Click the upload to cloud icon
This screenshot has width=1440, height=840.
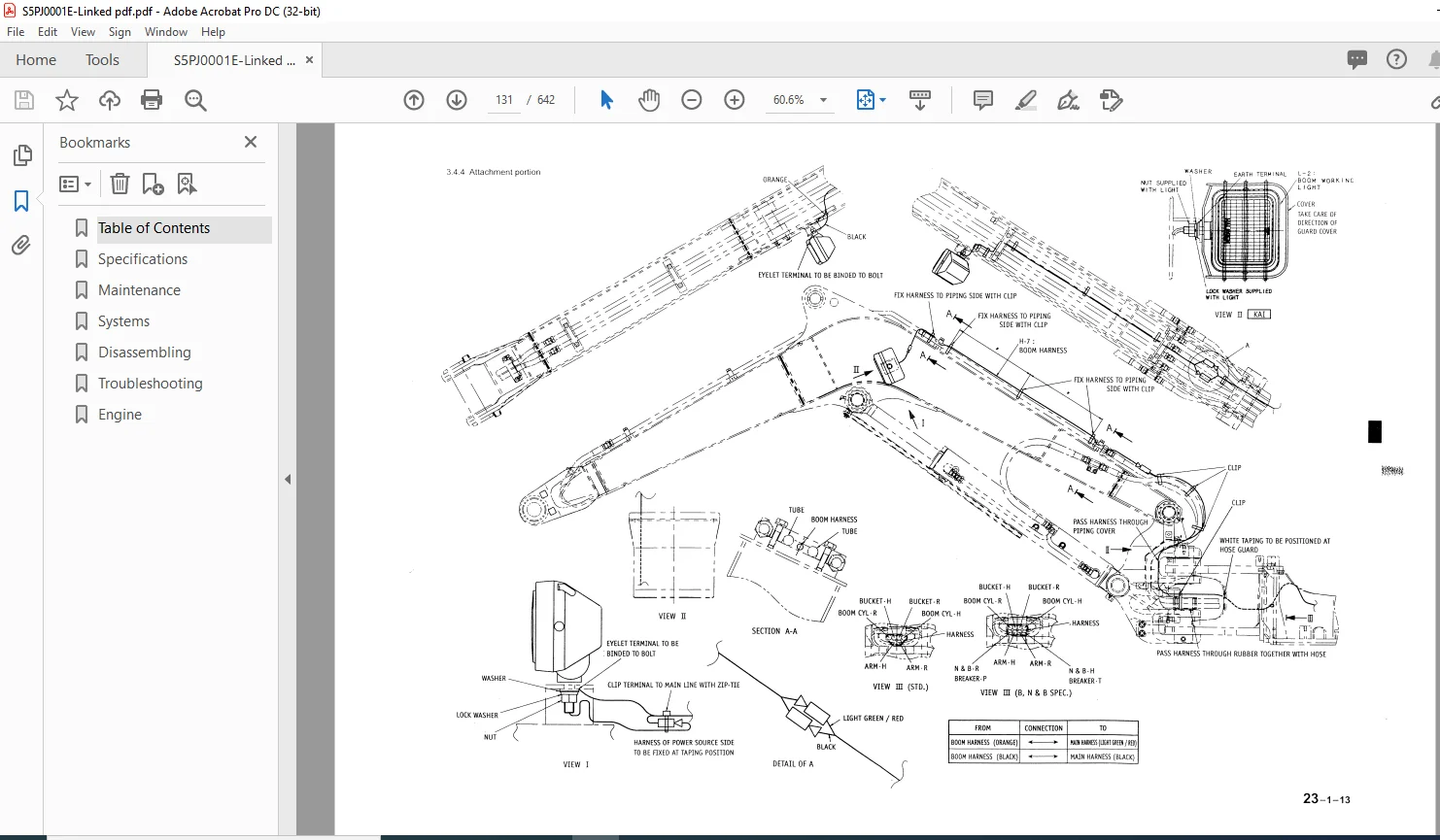tap(110, 100)
